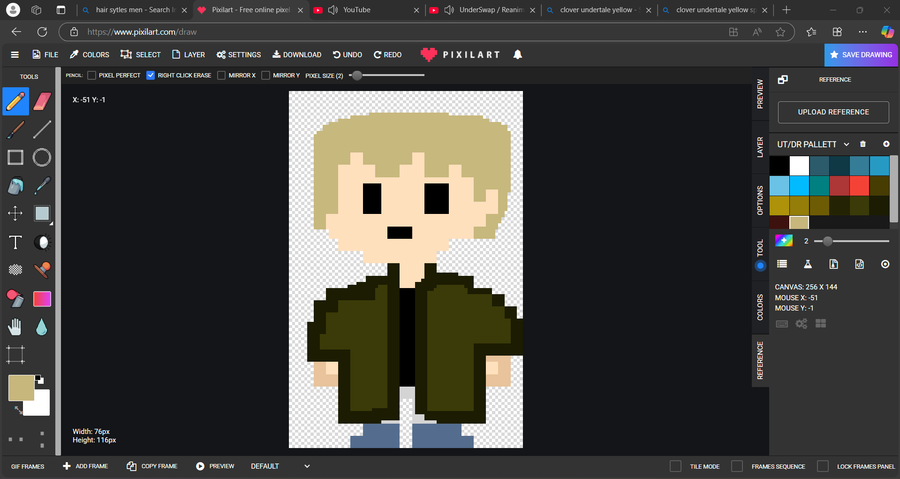
Task: Enable Frames Sequence checkbox
Action: 737,466
